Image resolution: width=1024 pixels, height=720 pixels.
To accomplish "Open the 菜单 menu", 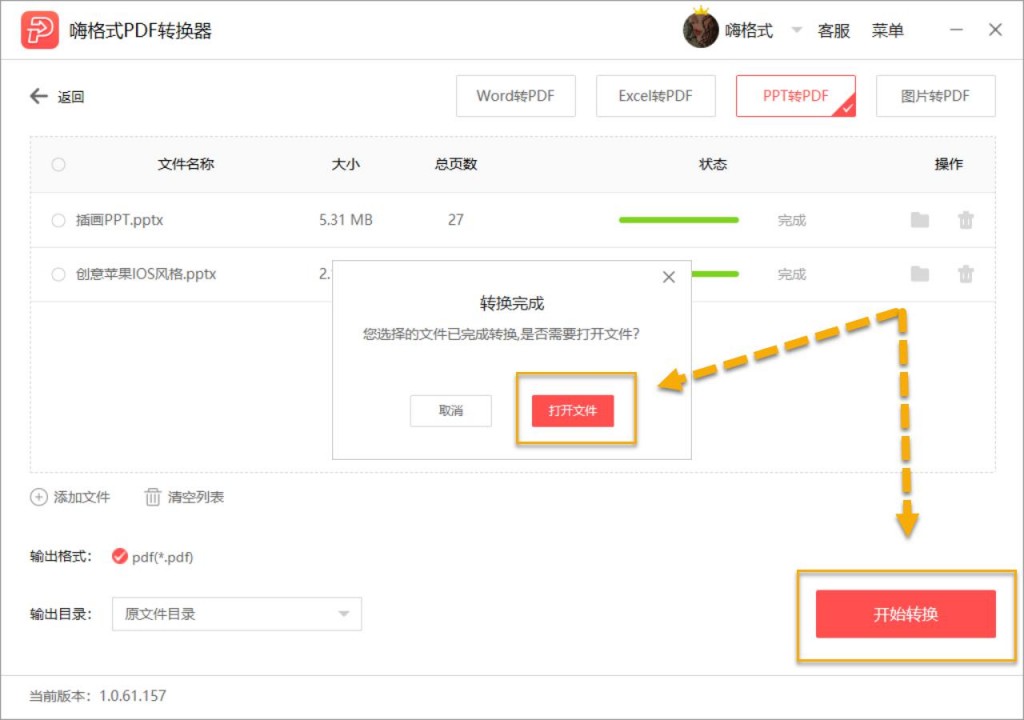I will coord(888,31).
